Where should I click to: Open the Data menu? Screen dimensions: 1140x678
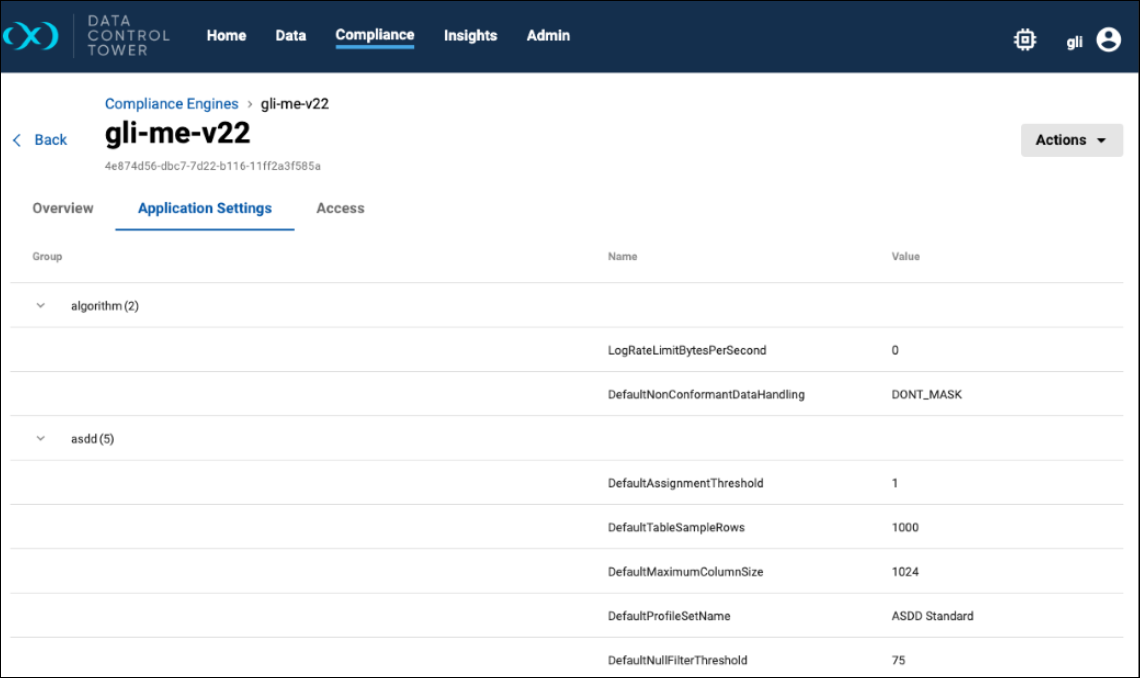pyautogui.click(x=290, y=36)
